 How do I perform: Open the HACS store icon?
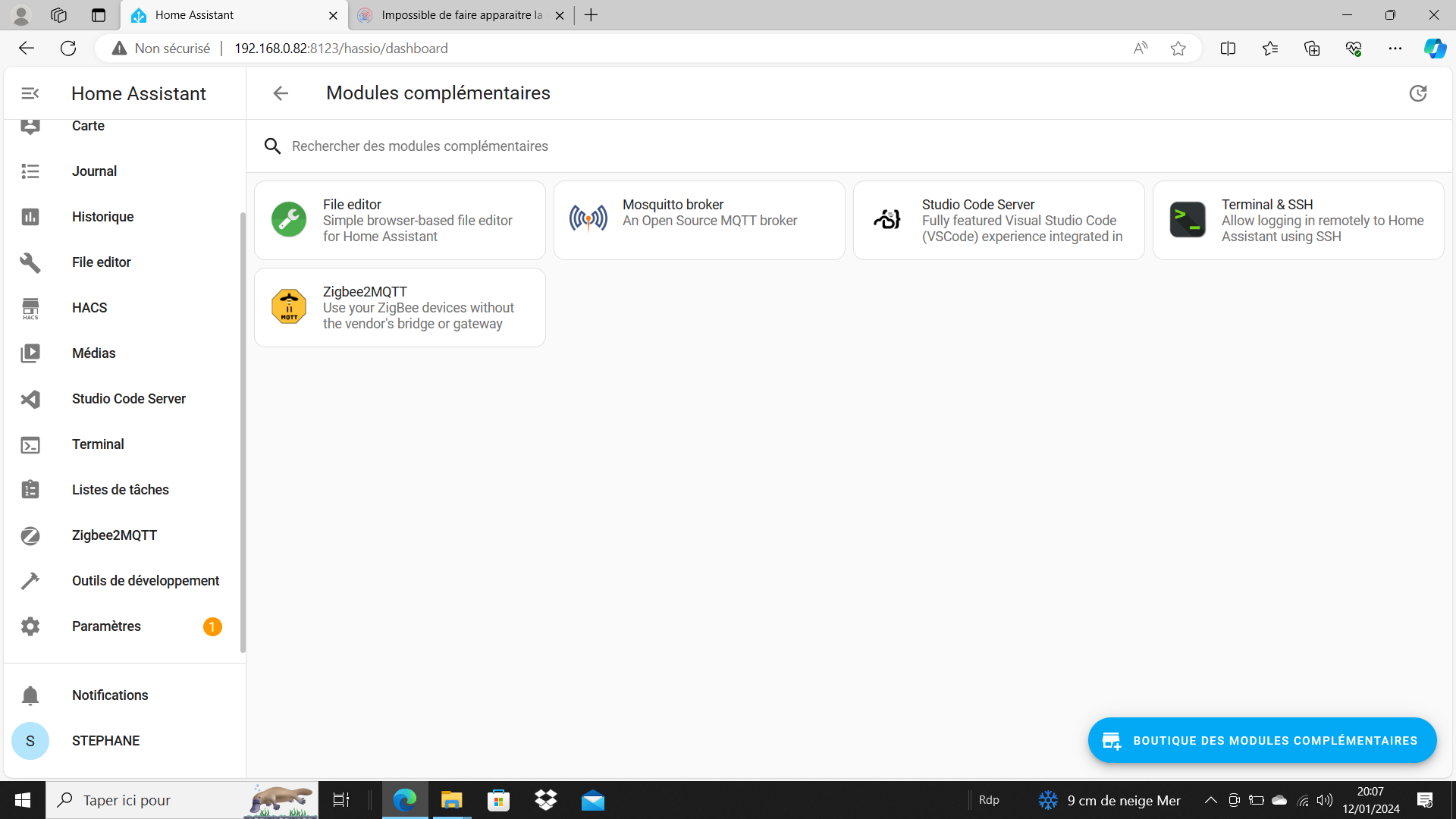coord(30,308)
